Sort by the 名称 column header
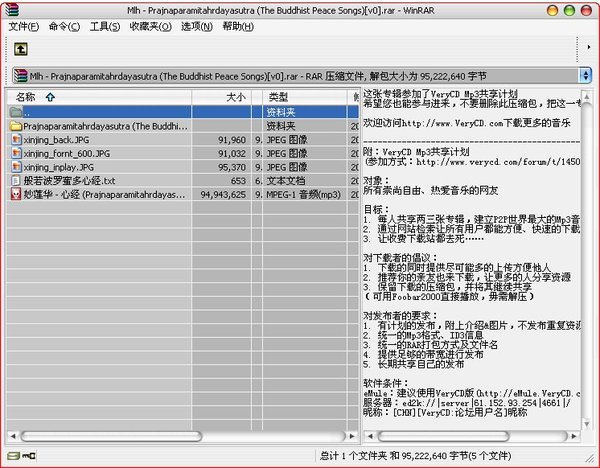Viewport: 600px width, 468px height. click(x=99, y=97)
